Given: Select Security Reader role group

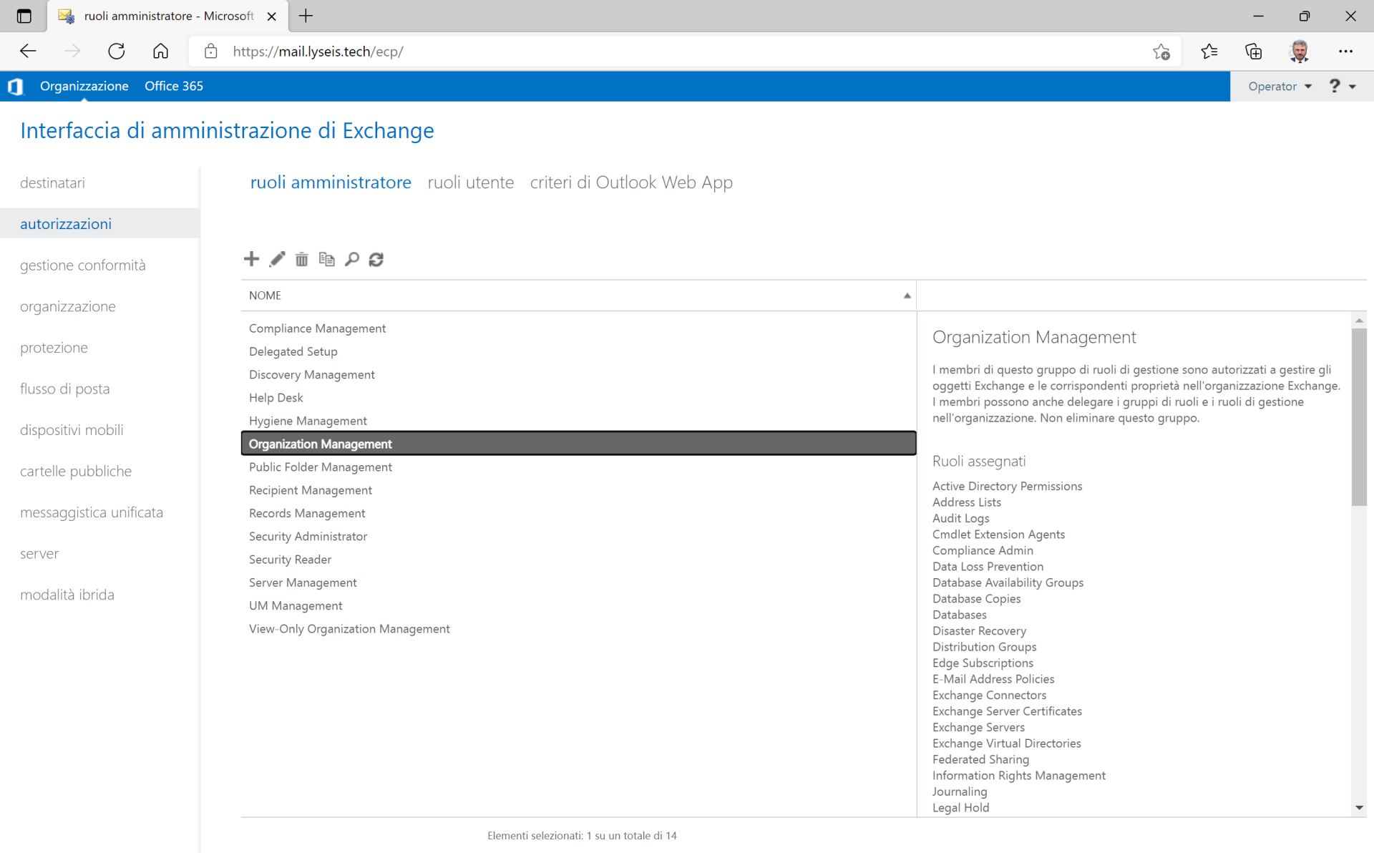Looking at the screenshot, I should [578, 560].
